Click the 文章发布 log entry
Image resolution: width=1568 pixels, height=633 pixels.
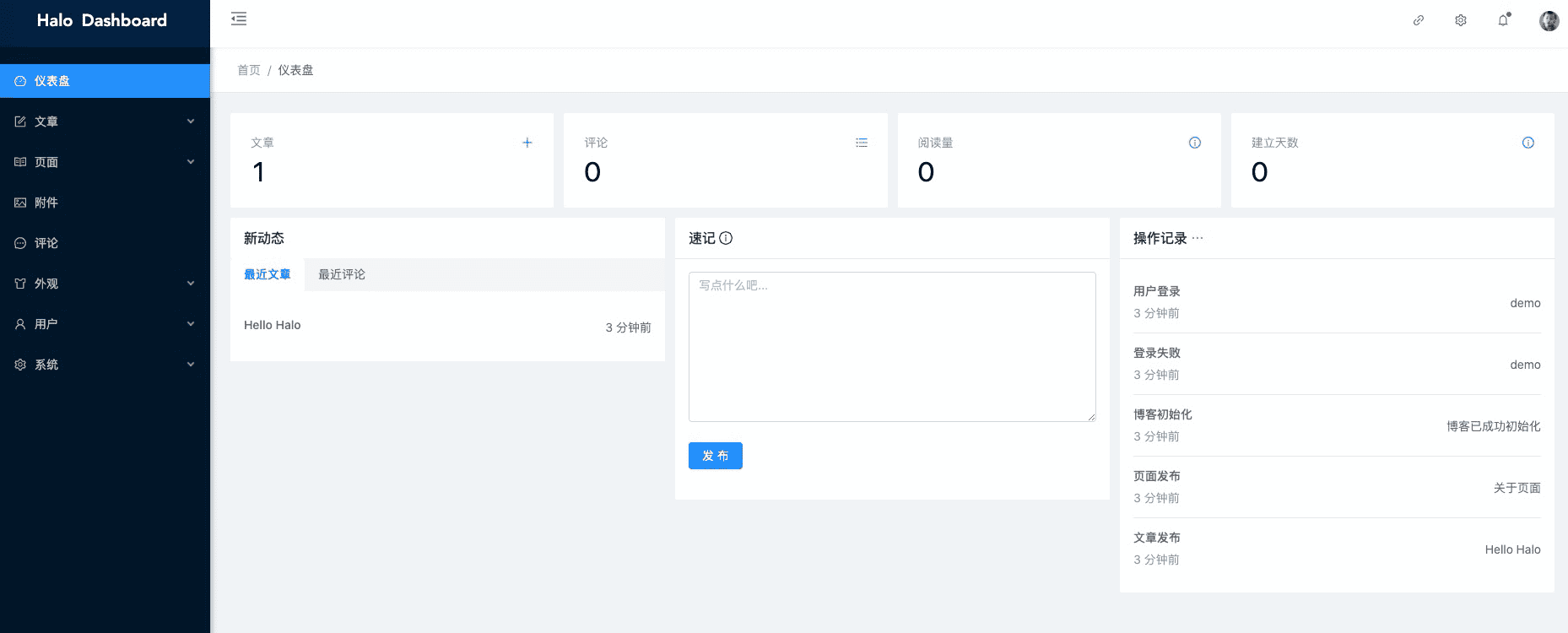click(1157, 538)
